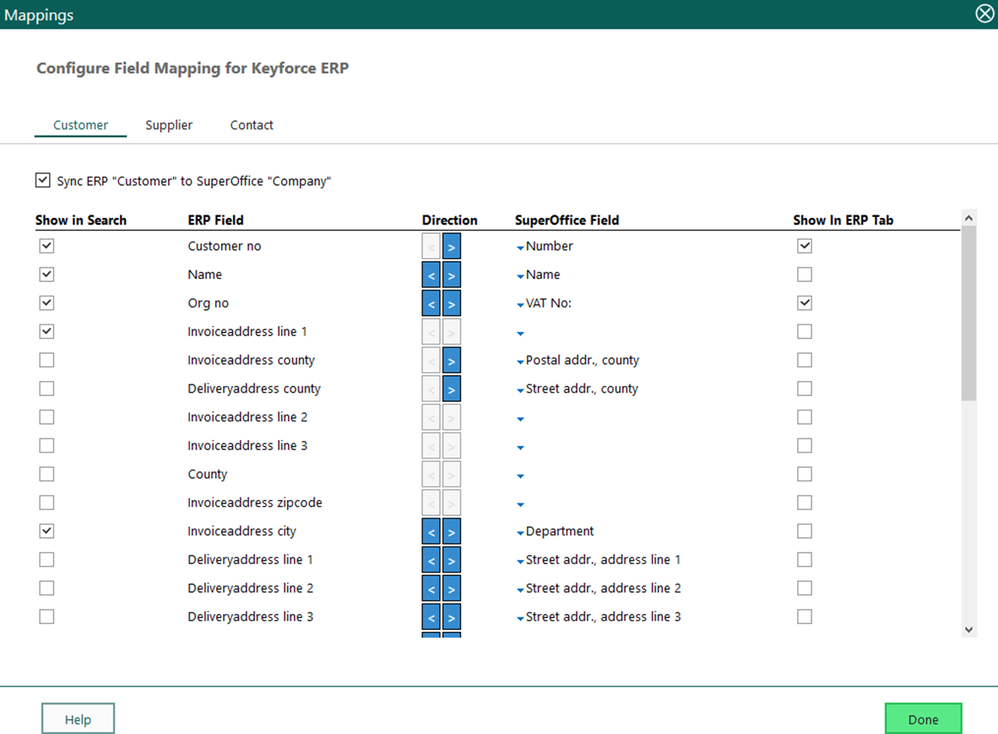Click the vertical scrollbar thumb
Image resolution: width=998 pixels, height=734 pixels.
click(x=969, y=313)
